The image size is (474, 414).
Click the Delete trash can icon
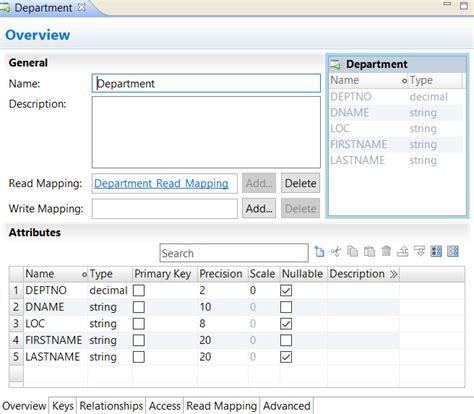point(386,251)
